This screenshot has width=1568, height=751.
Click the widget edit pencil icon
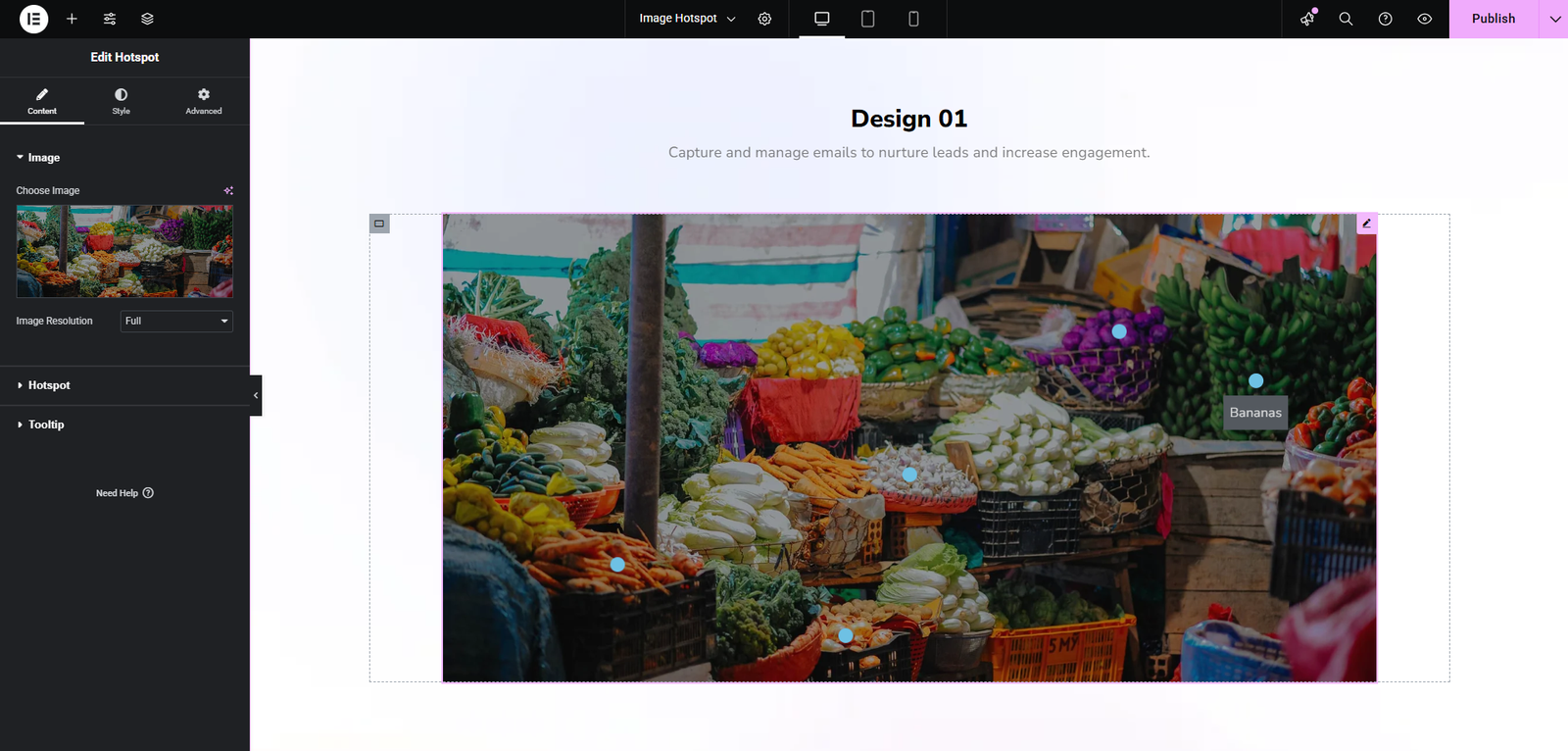pyautogui.click(x=1366, y=224)
